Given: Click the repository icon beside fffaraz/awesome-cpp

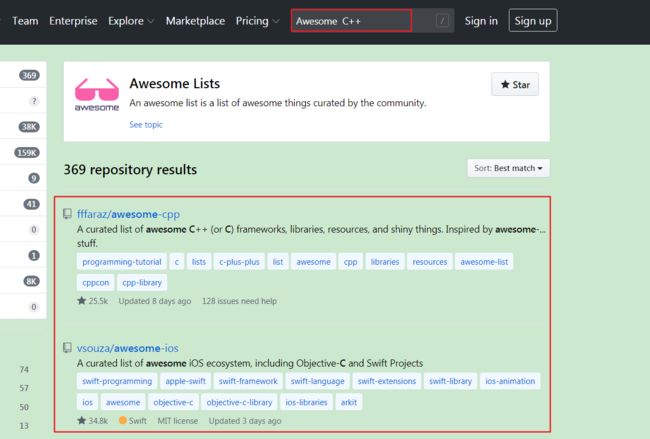Looking at the screenshot, I should click(67, 214).
